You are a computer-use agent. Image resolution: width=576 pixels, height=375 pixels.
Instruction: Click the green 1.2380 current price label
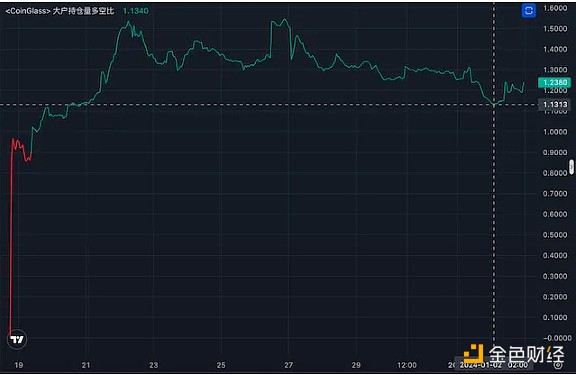(554, 82)
